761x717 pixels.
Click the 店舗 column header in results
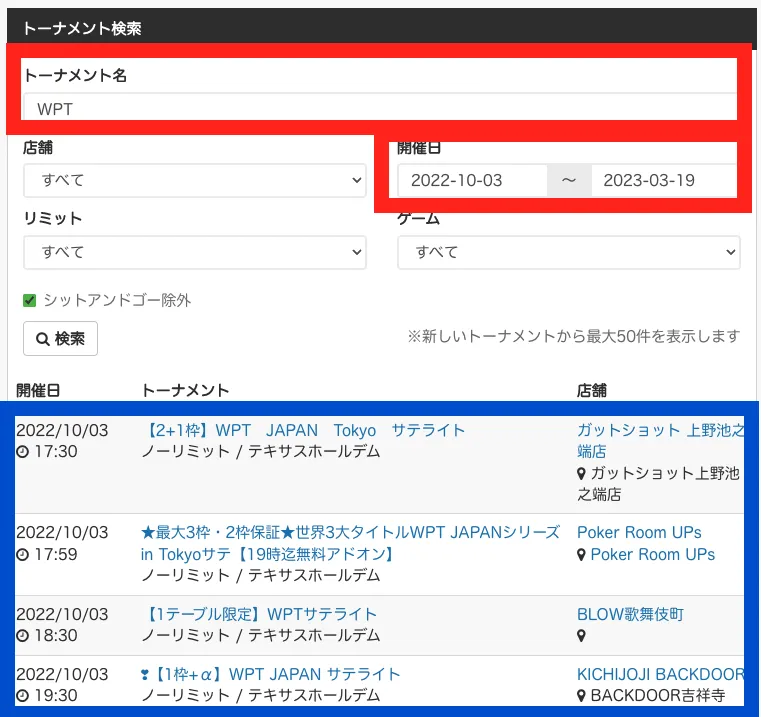592,390
